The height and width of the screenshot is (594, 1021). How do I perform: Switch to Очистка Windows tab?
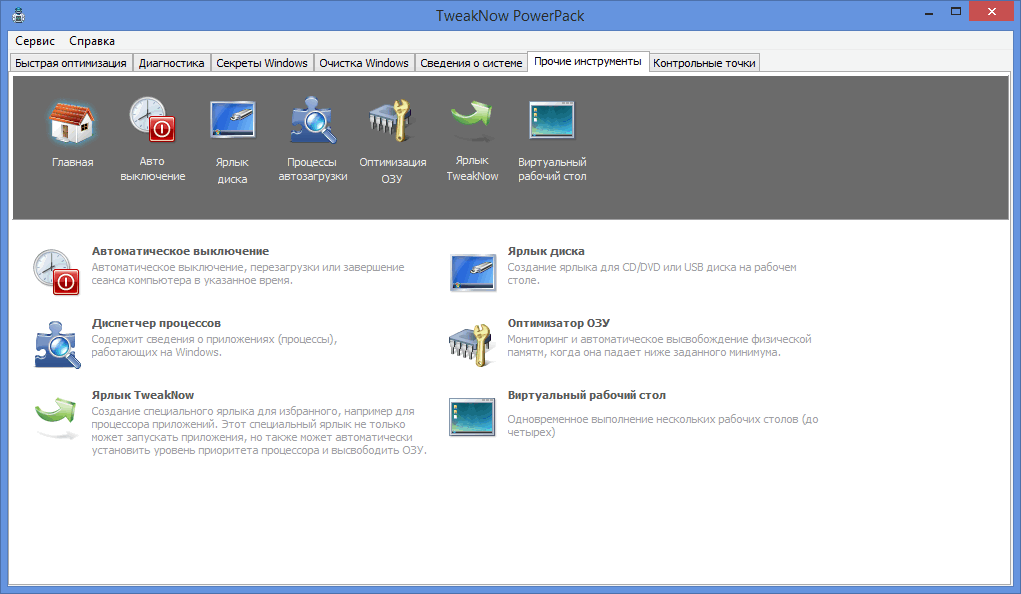click(364, 63)
